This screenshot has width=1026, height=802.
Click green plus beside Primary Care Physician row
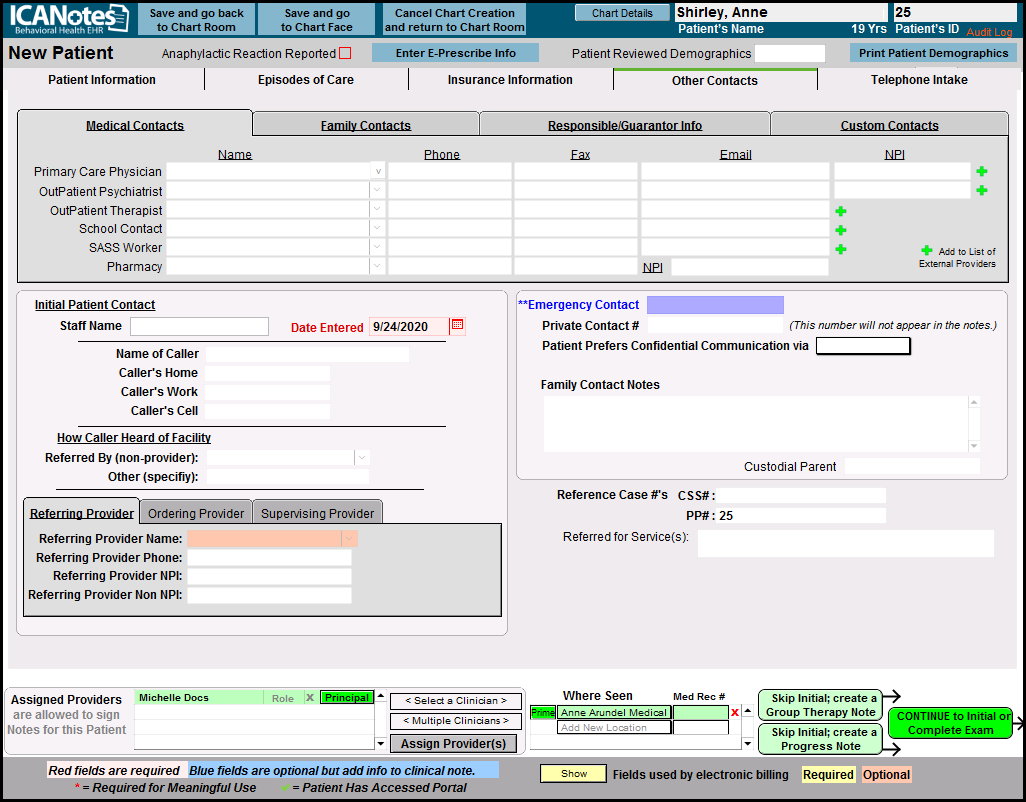click(982, 172)
